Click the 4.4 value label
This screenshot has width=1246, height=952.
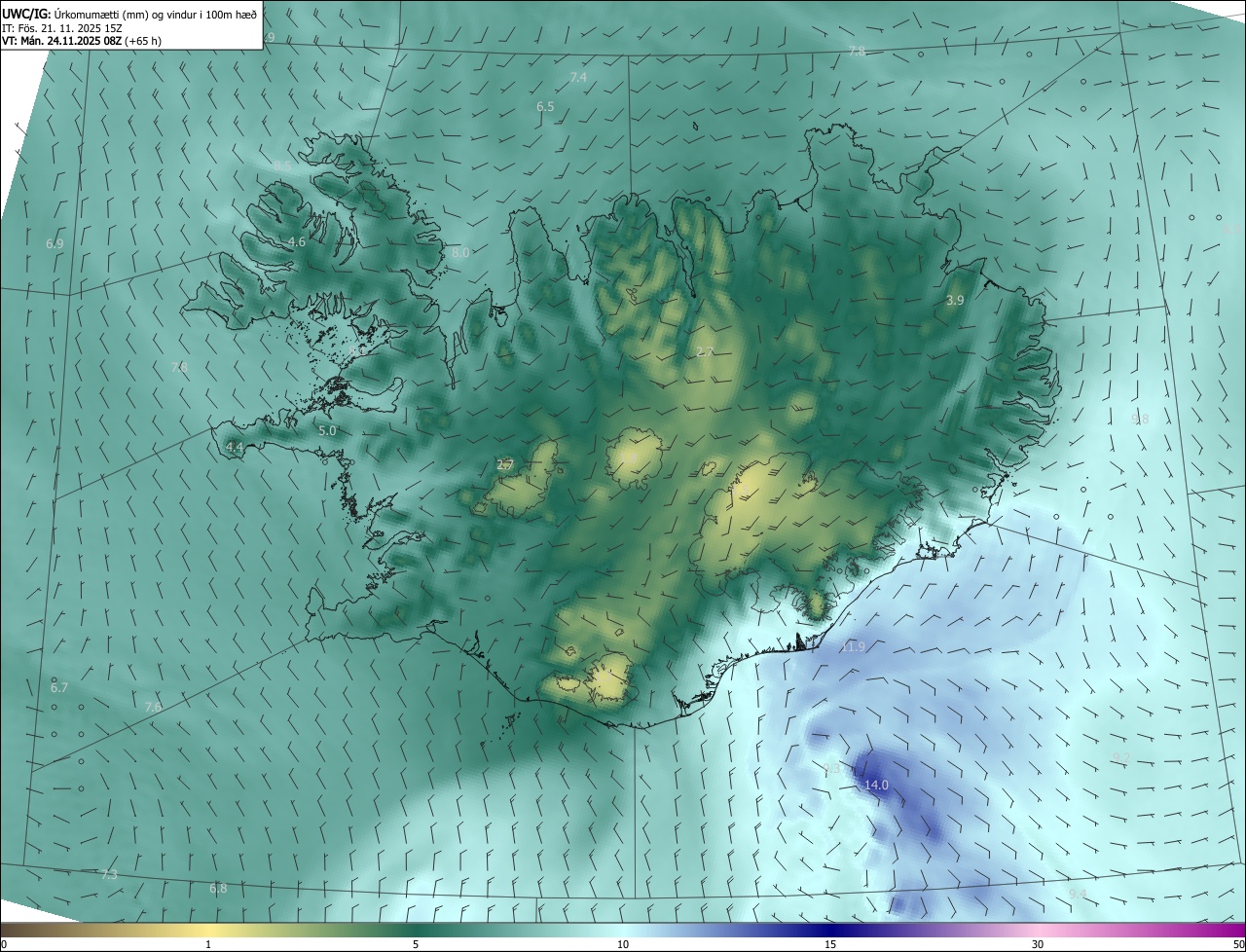point(235,447)
